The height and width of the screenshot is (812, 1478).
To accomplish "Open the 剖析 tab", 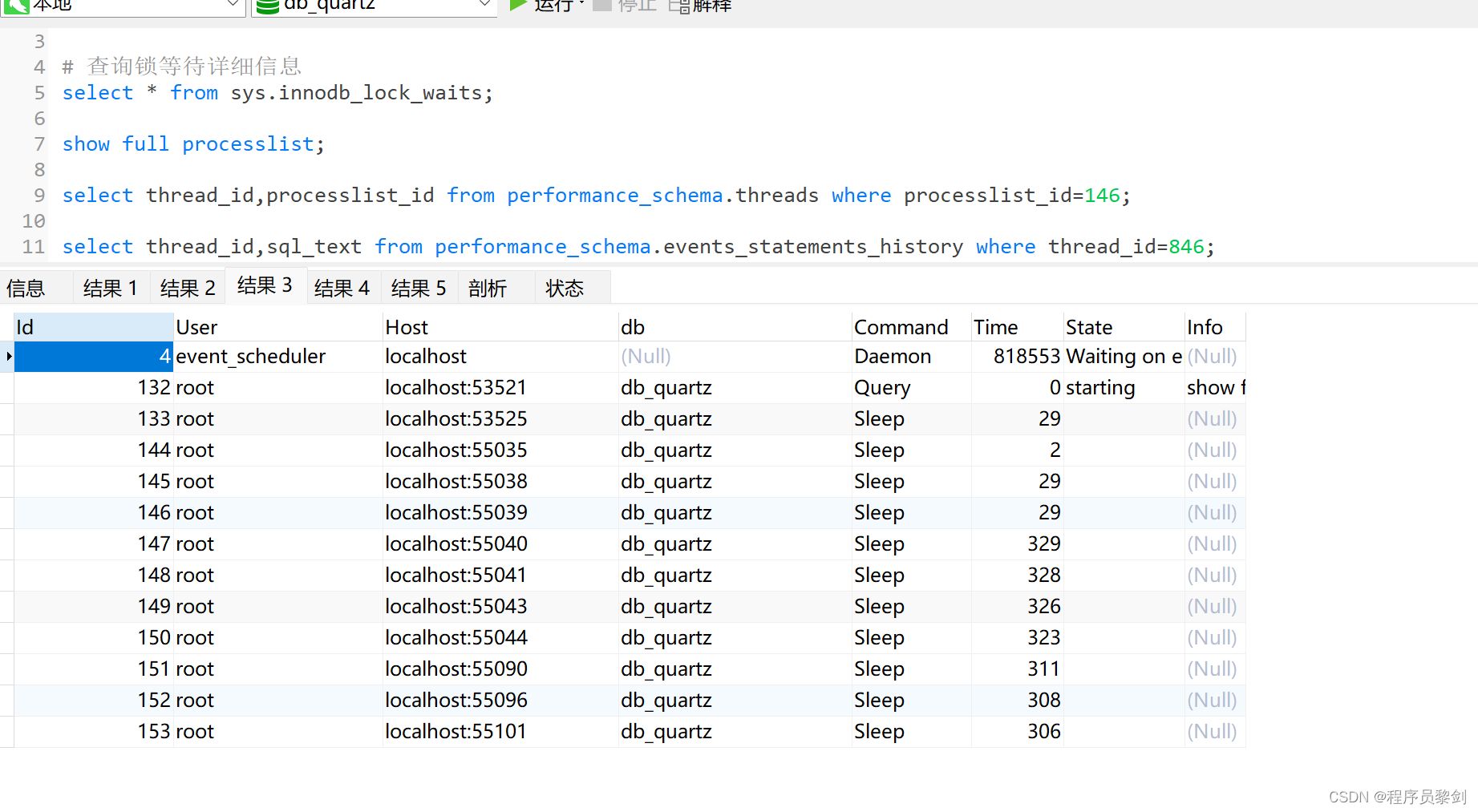I will point(487,287).
